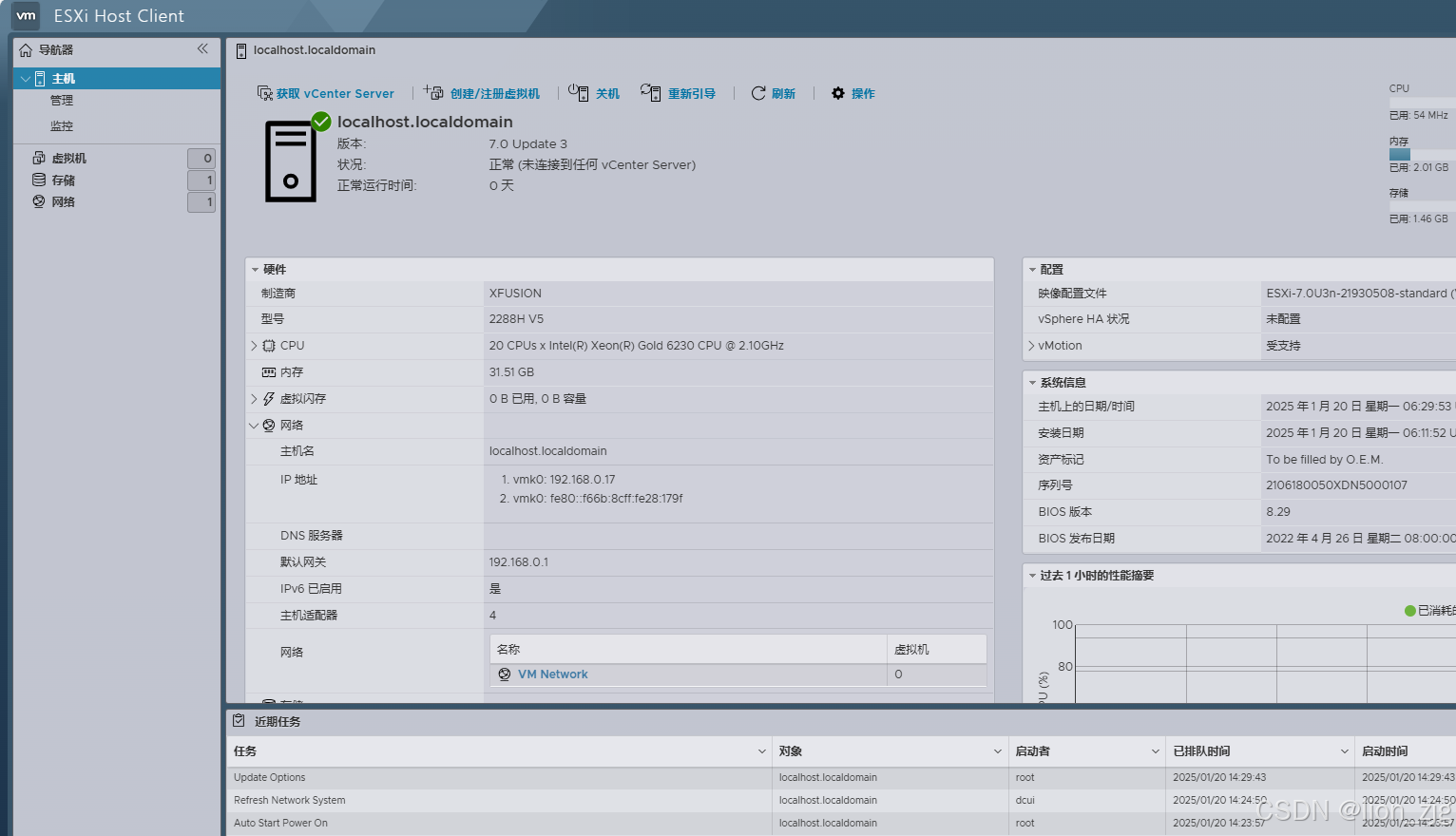Click the navigator home icon
This screenshot has width=1456, height=836.
pyautogui.click(x=26, y=50)
